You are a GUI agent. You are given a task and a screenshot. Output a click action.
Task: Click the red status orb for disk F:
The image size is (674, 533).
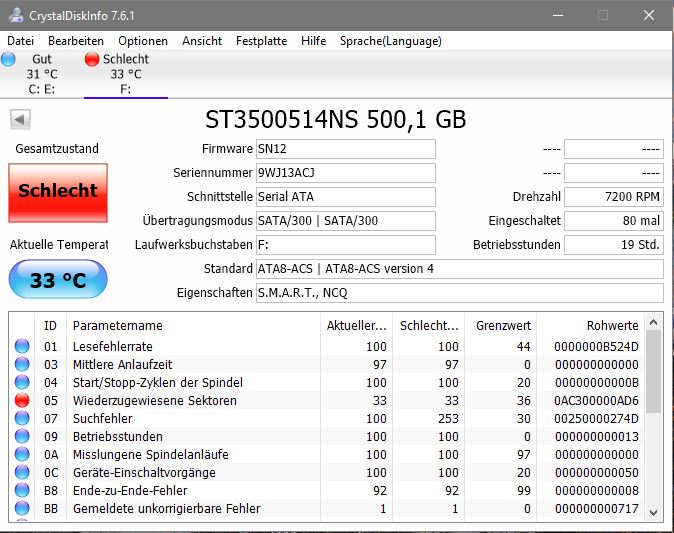92,59
